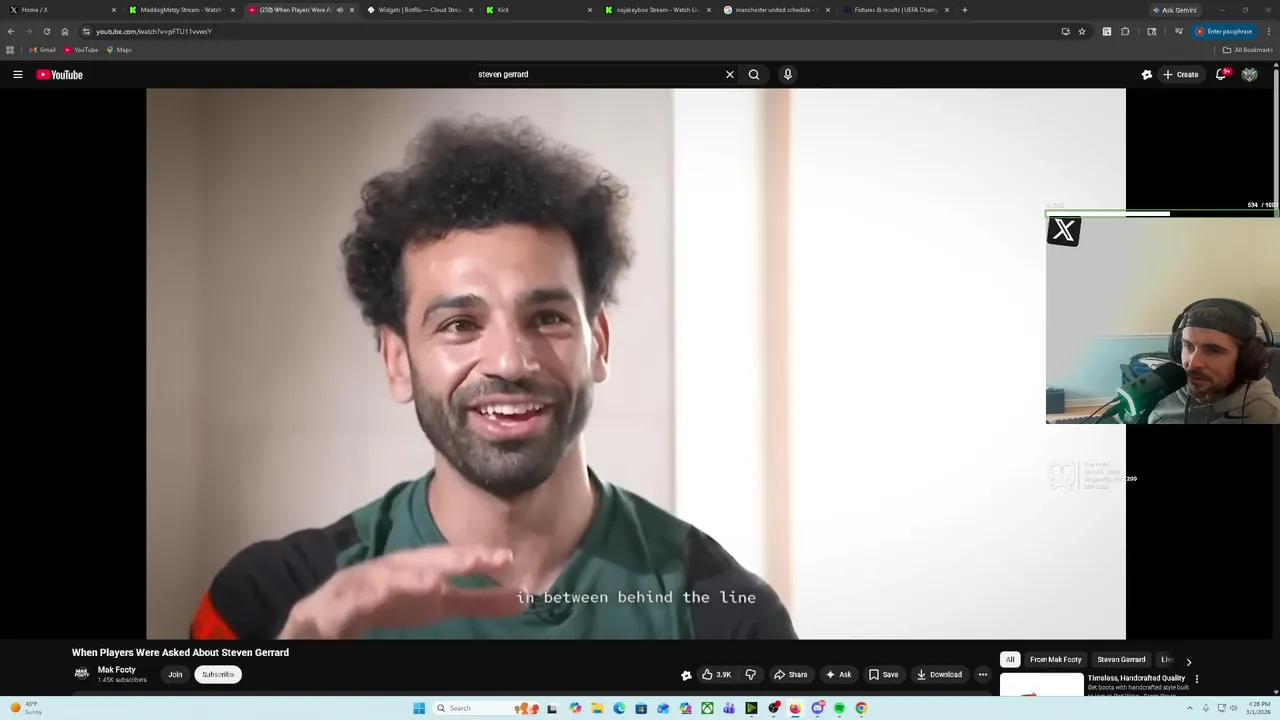Join the Mak Footy channel membership
1280x720 pixels.
pos(175,674)
